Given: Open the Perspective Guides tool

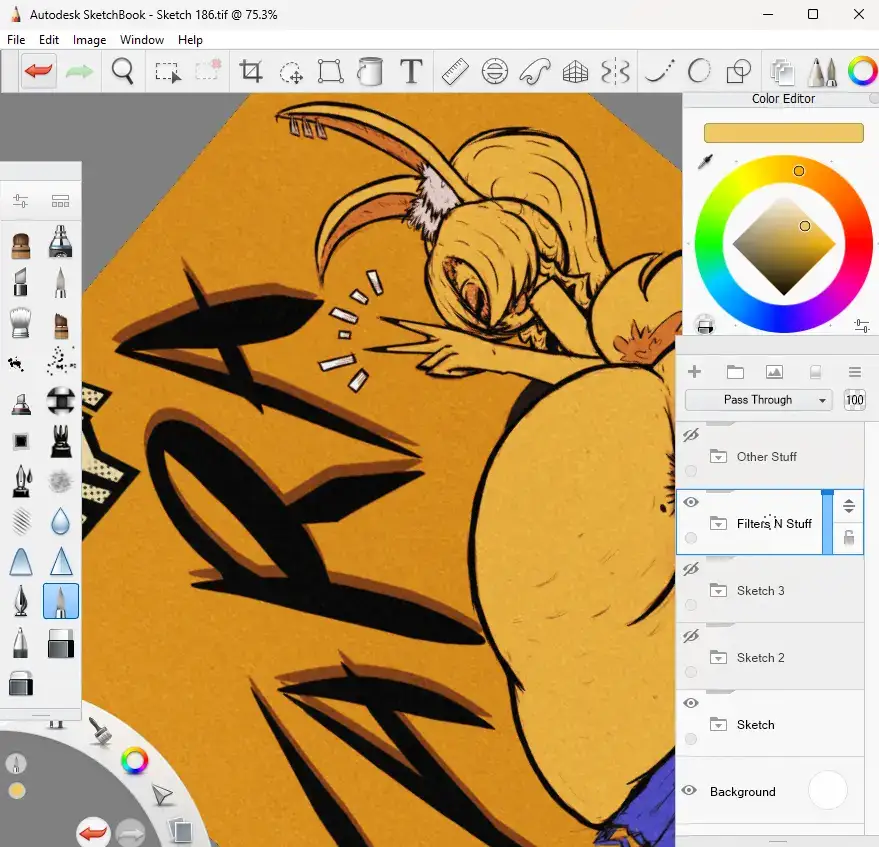Looking at the screenshot, I should pyautogui.click(x=575, y=72).
